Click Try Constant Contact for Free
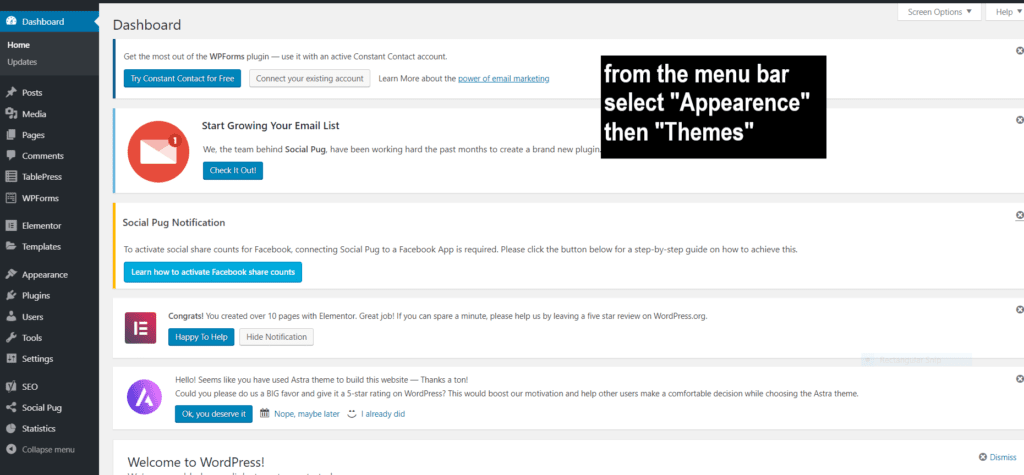 tap(182, 78)
